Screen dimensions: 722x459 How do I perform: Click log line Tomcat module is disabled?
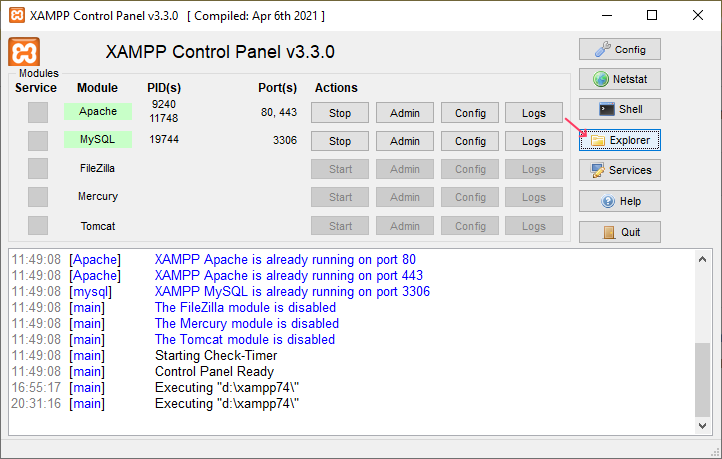click(245, 340)
